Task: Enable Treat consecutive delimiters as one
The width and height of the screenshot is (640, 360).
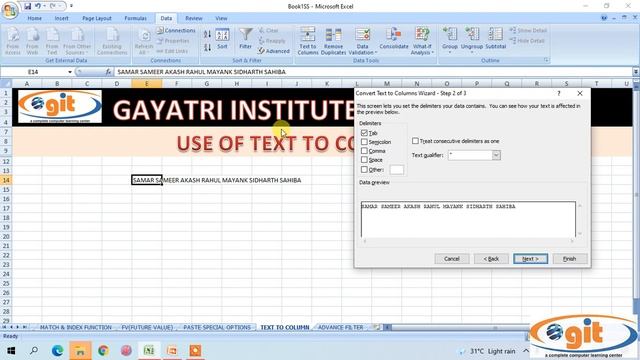Action: pyautogui.click(x=415, y=141)
